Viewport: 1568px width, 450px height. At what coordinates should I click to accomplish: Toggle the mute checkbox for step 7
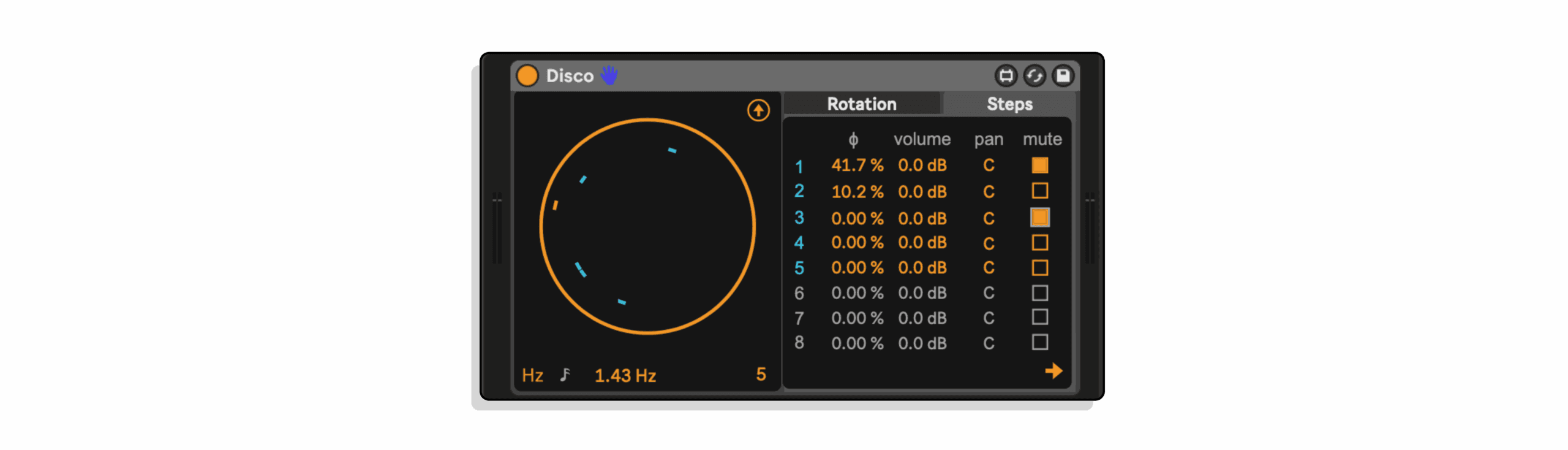tap(1039, 317)
